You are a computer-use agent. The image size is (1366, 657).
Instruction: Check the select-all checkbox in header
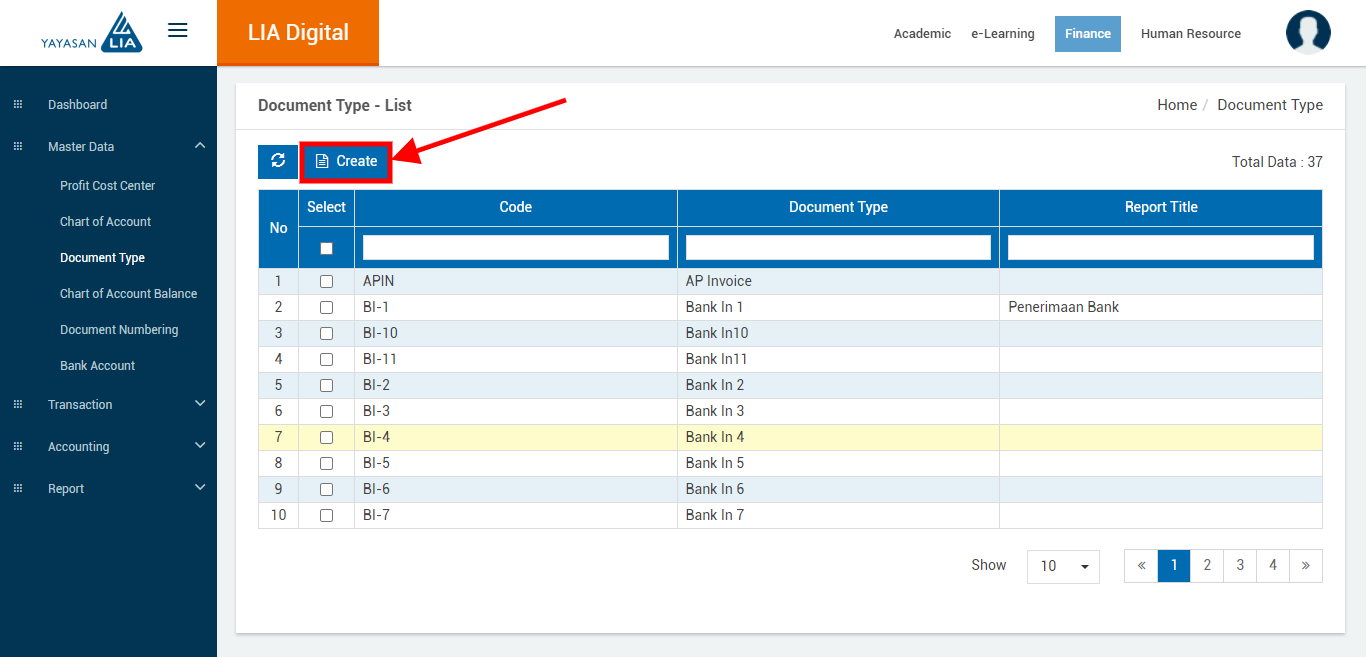point(326,248)
